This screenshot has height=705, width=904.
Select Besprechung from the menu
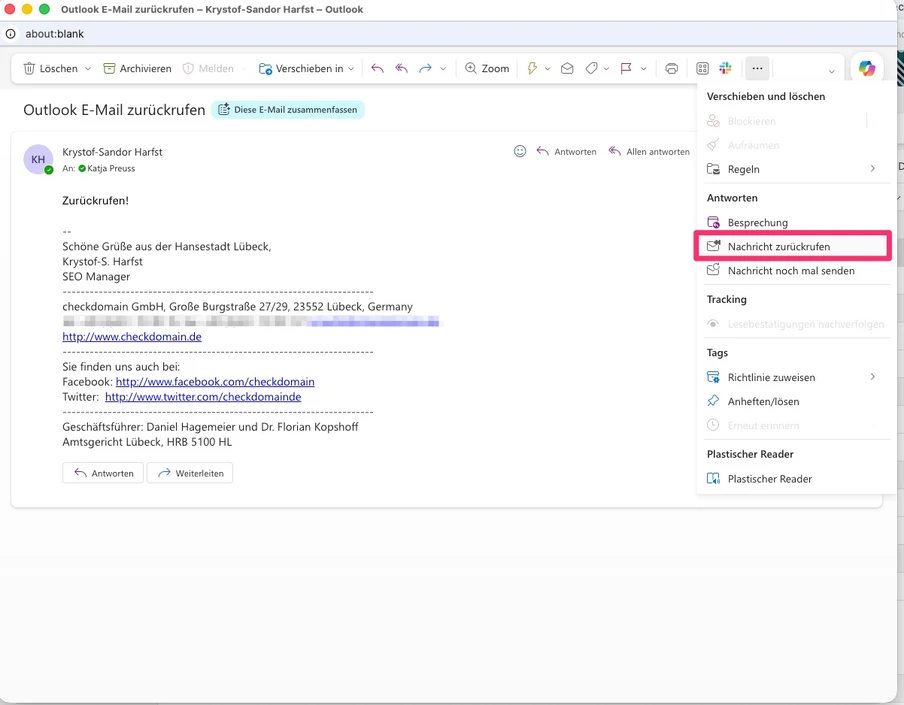793,223
